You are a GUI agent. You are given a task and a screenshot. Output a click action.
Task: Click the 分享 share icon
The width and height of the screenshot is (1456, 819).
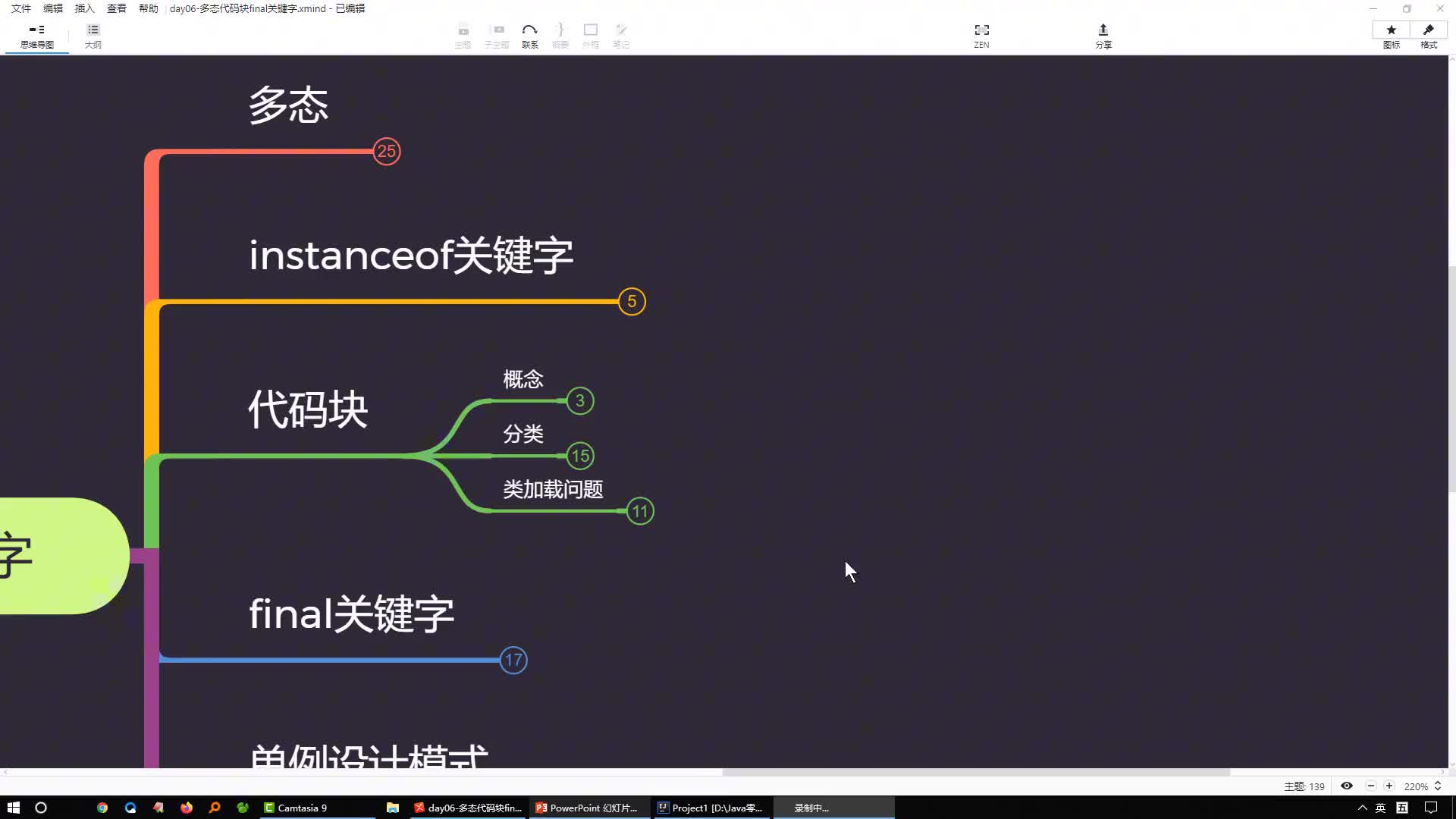1103,36
